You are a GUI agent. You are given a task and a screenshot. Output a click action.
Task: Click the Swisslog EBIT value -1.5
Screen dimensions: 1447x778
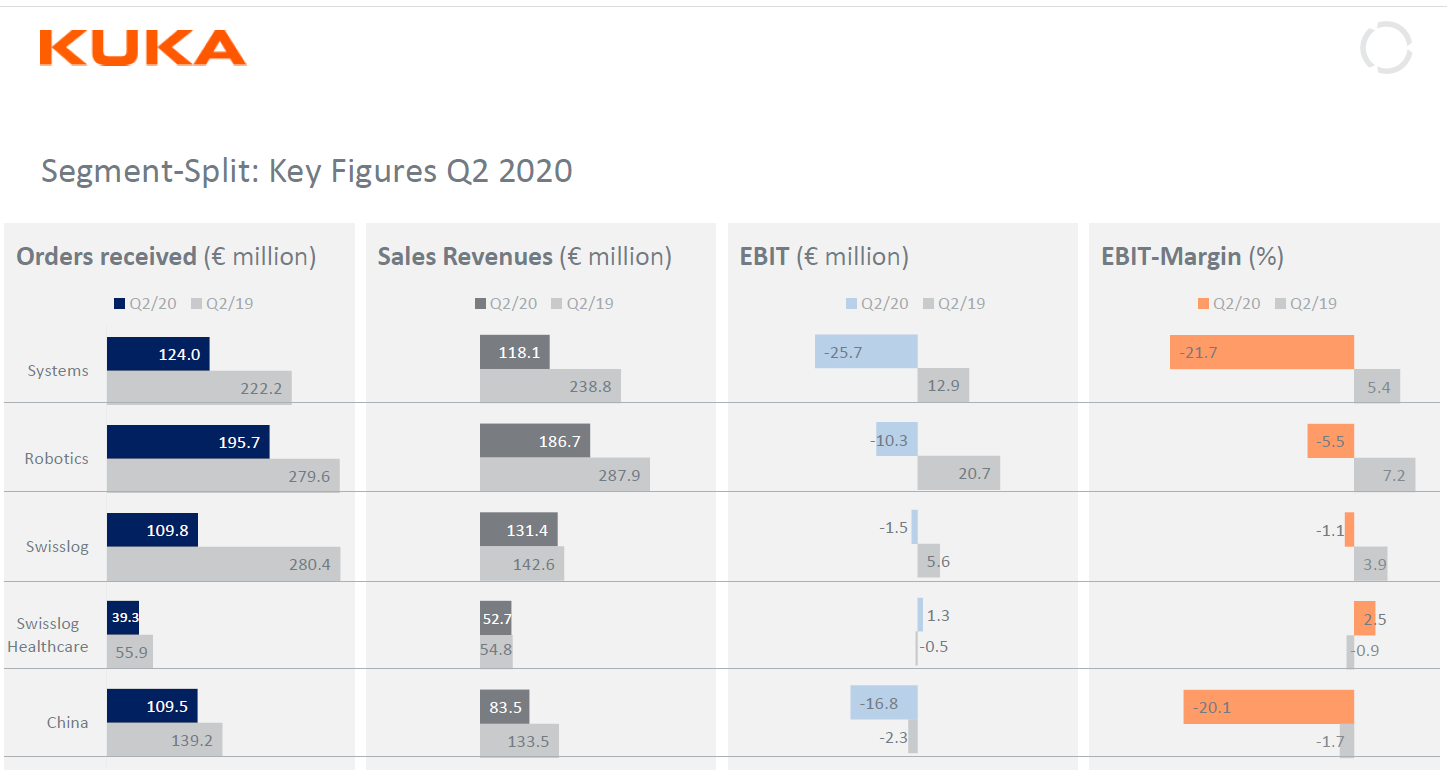pyautogui.click(x=892, y=527)
